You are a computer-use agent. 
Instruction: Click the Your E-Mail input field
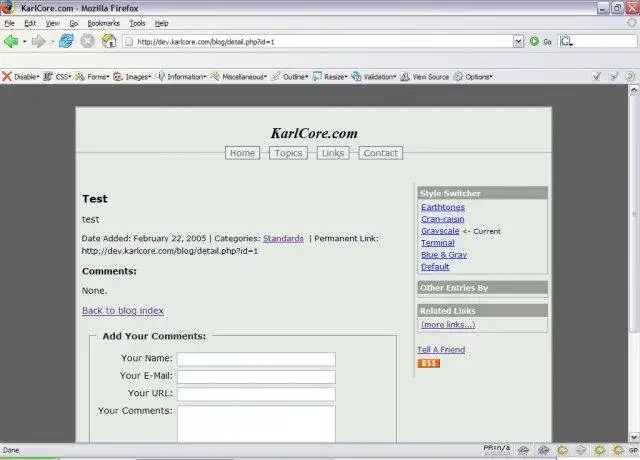256,377
